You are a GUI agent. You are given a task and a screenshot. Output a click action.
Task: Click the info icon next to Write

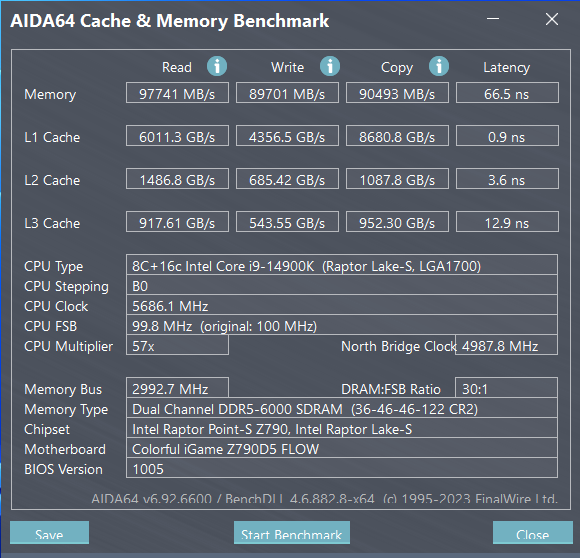pos(330,66)
